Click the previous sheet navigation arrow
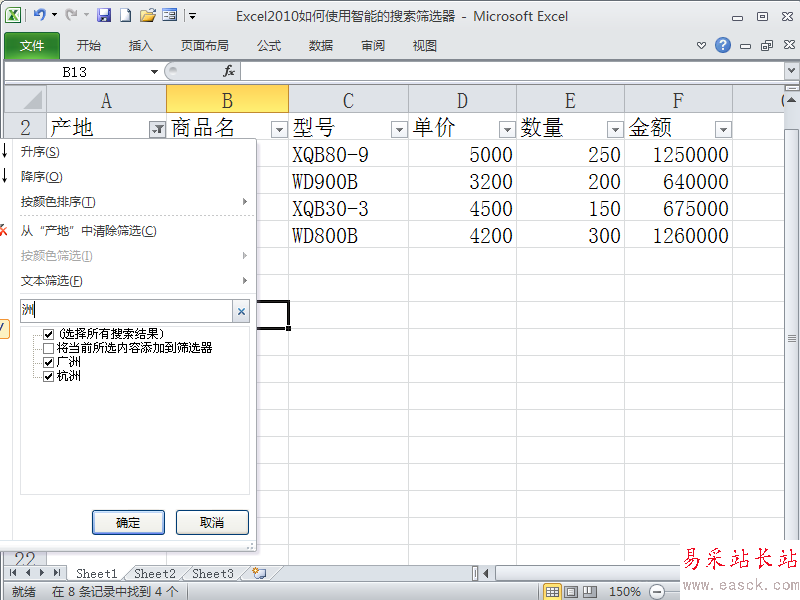Viewport: 800px width, 600px height. 28,573
